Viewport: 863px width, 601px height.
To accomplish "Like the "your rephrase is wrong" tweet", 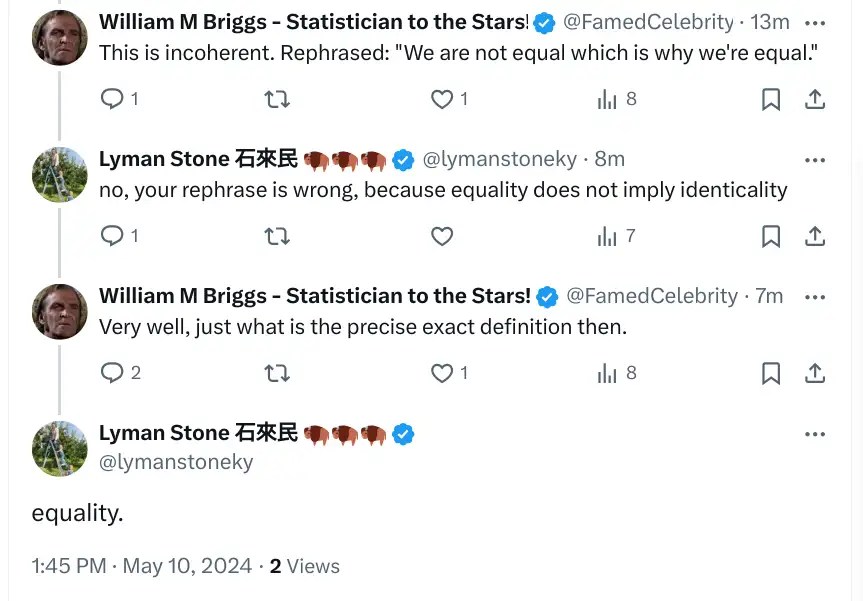I will 441,236.
